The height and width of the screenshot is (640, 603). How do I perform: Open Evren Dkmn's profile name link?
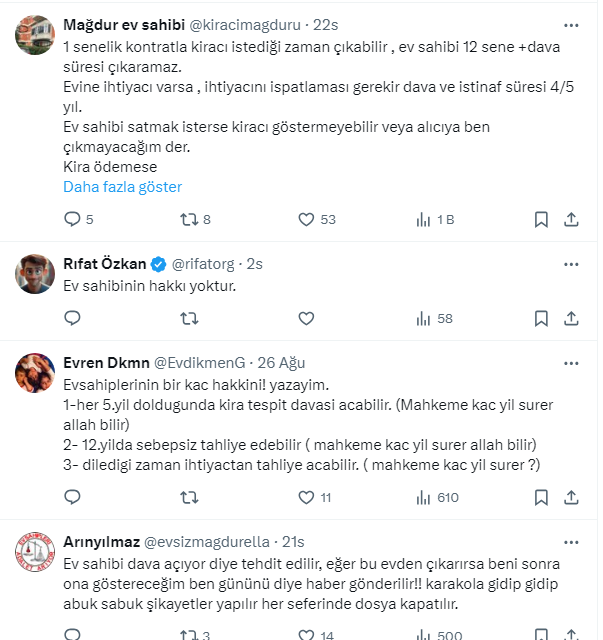[x=106, y=363]
